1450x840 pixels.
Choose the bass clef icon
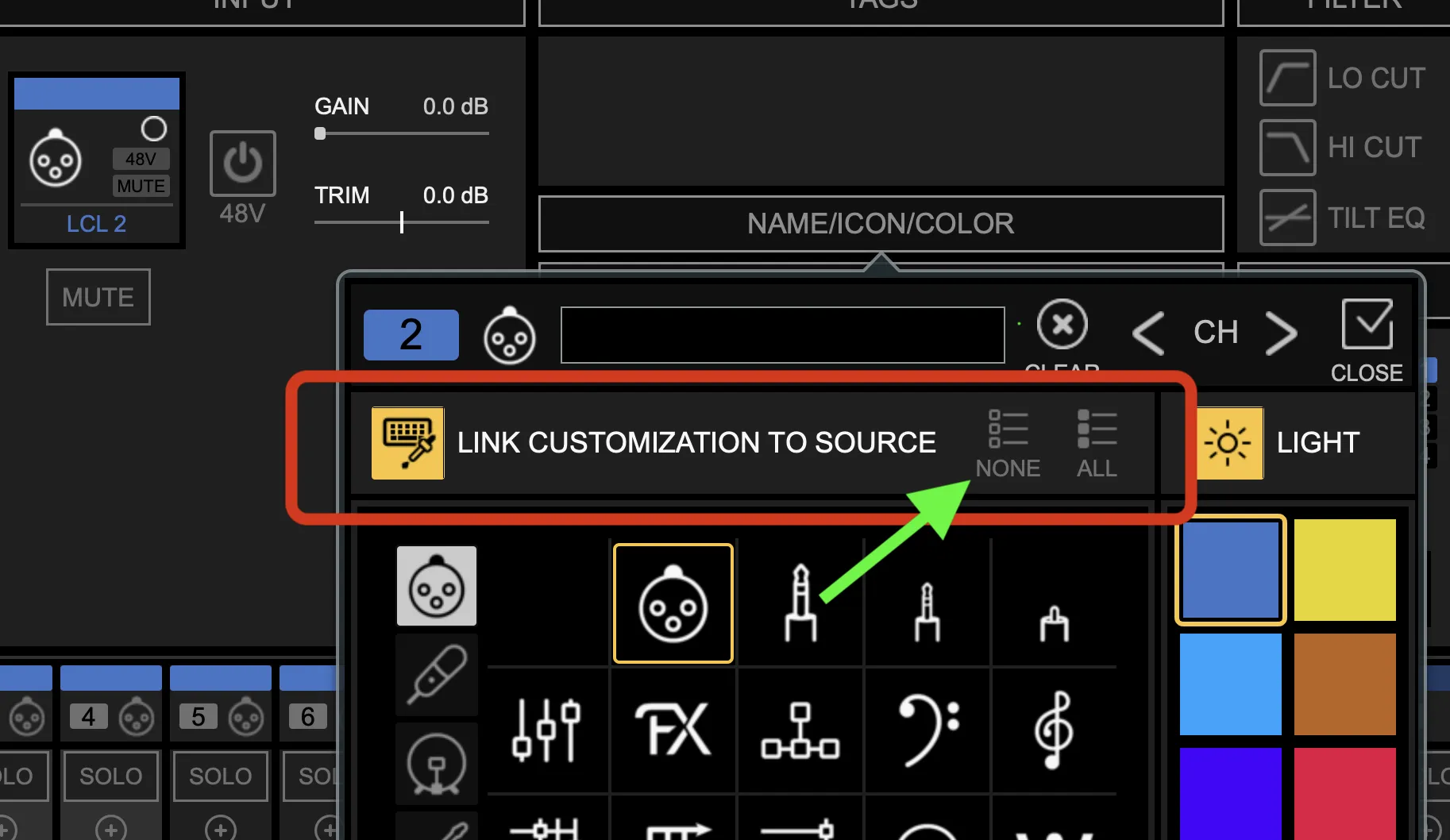pyautogui.click(x=927, y=730)
